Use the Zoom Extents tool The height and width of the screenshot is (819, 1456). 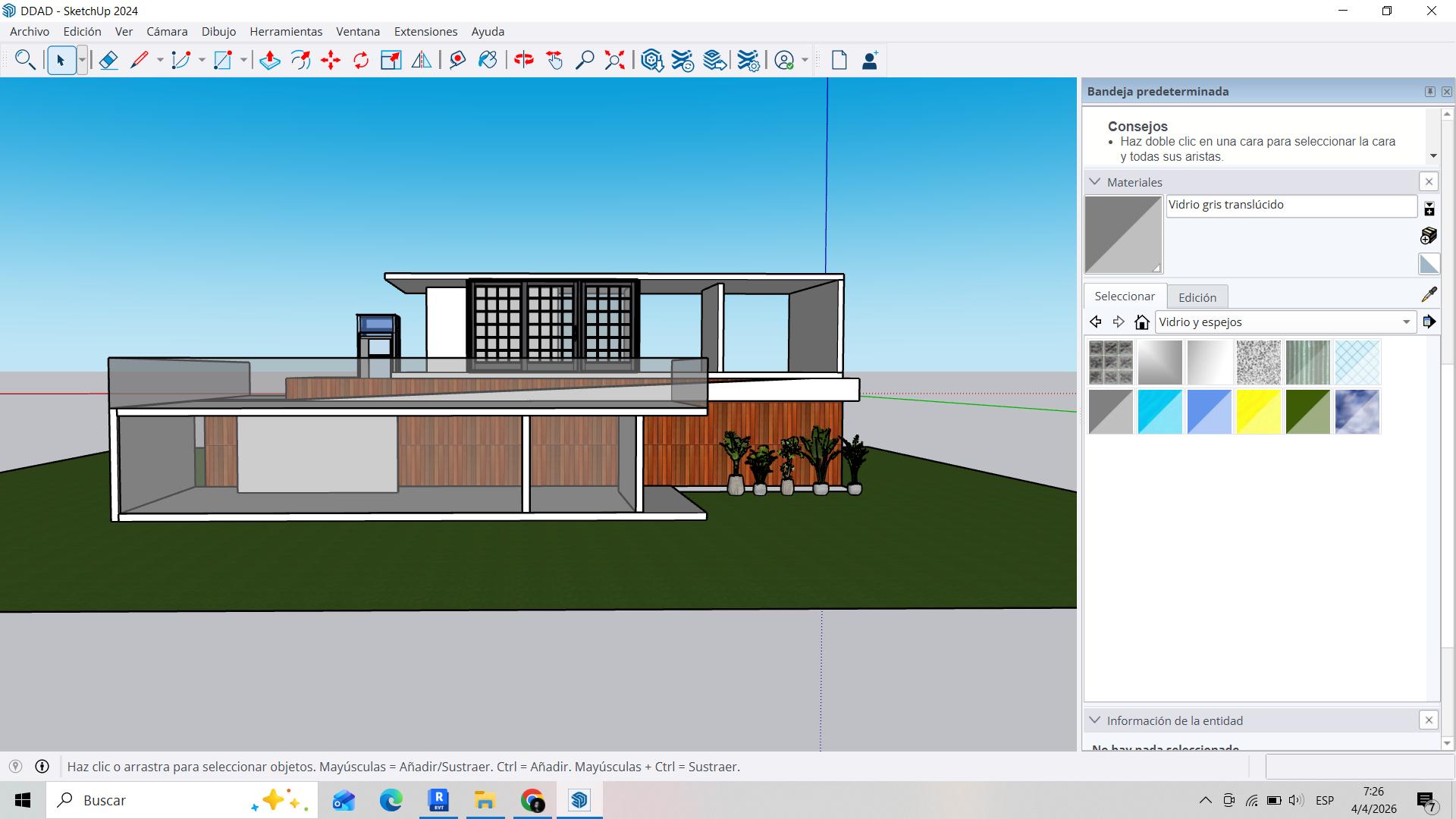614,60
